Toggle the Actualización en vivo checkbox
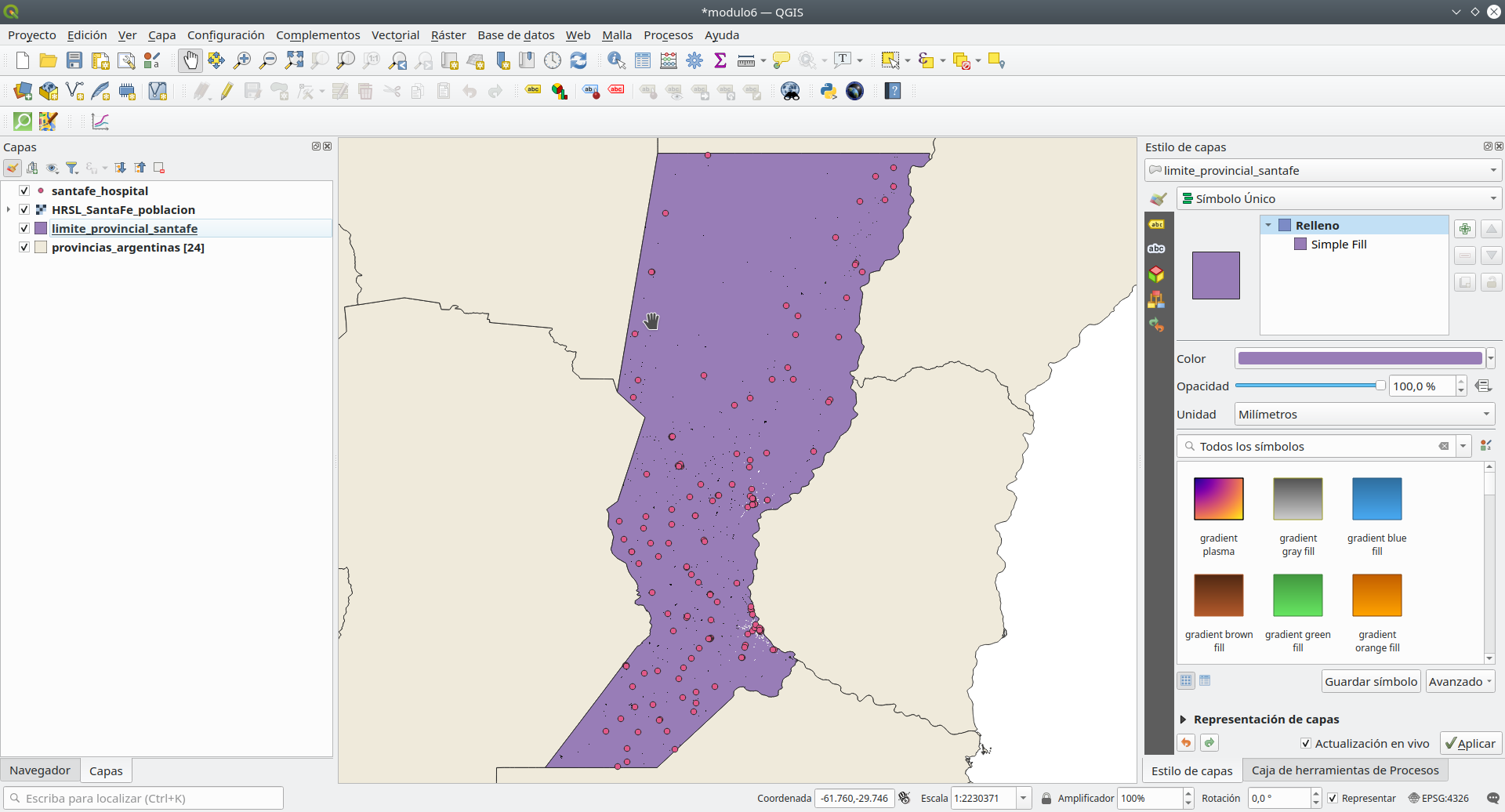 (x=1306, y=743)
